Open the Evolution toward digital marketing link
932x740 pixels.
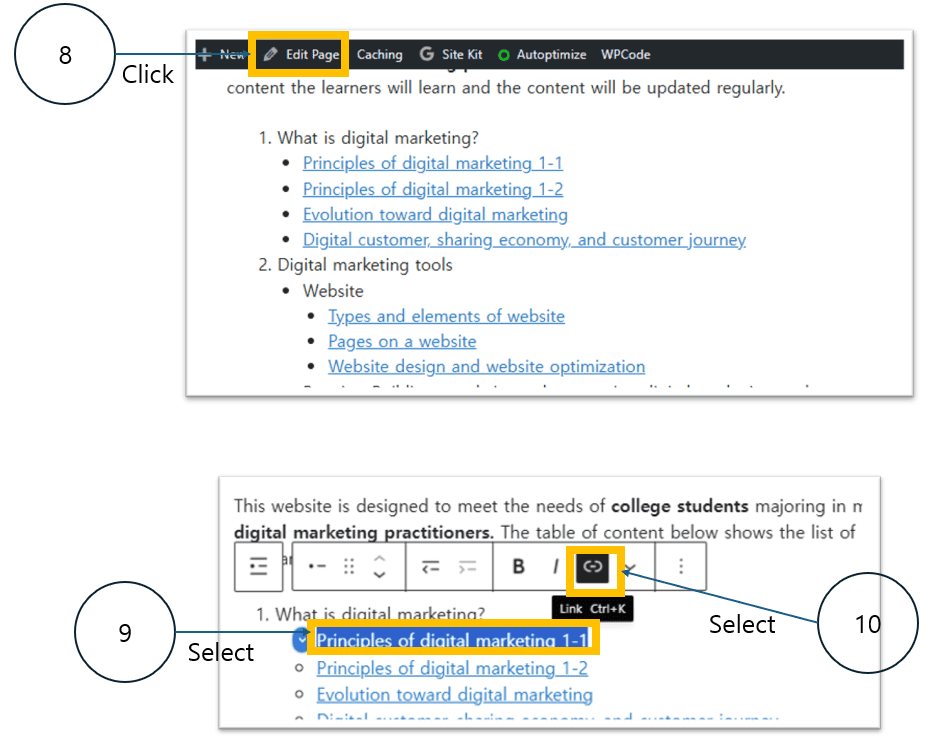435,215
